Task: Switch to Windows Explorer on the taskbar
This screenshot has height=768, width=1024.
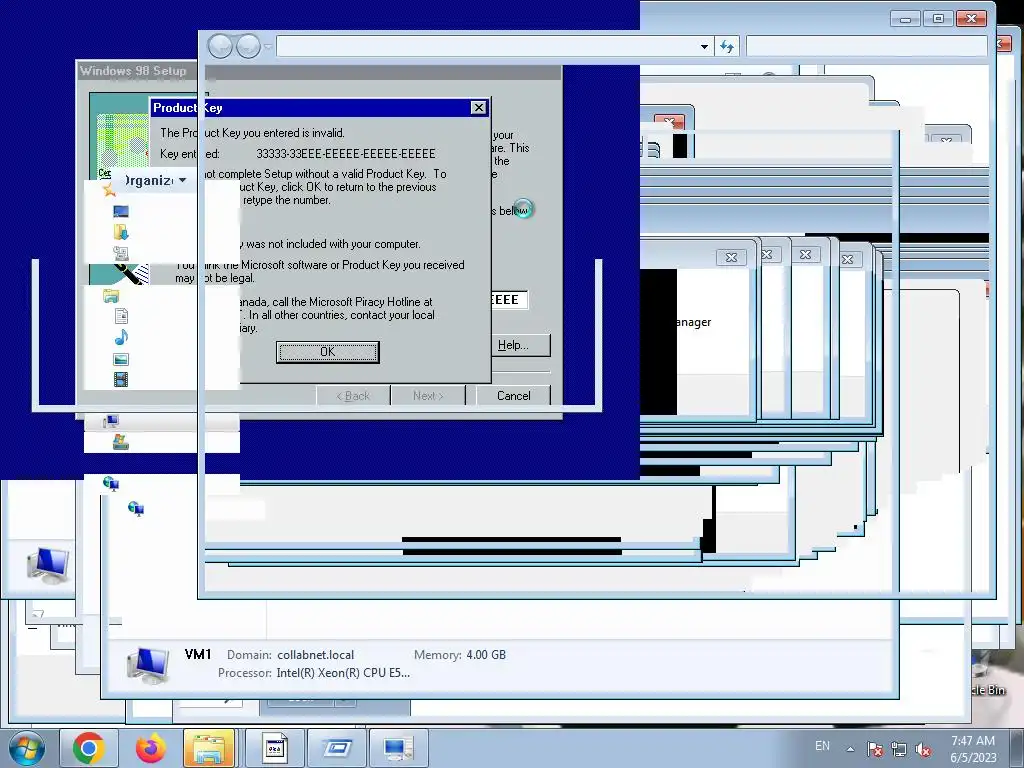Action: tap(208, 748)
